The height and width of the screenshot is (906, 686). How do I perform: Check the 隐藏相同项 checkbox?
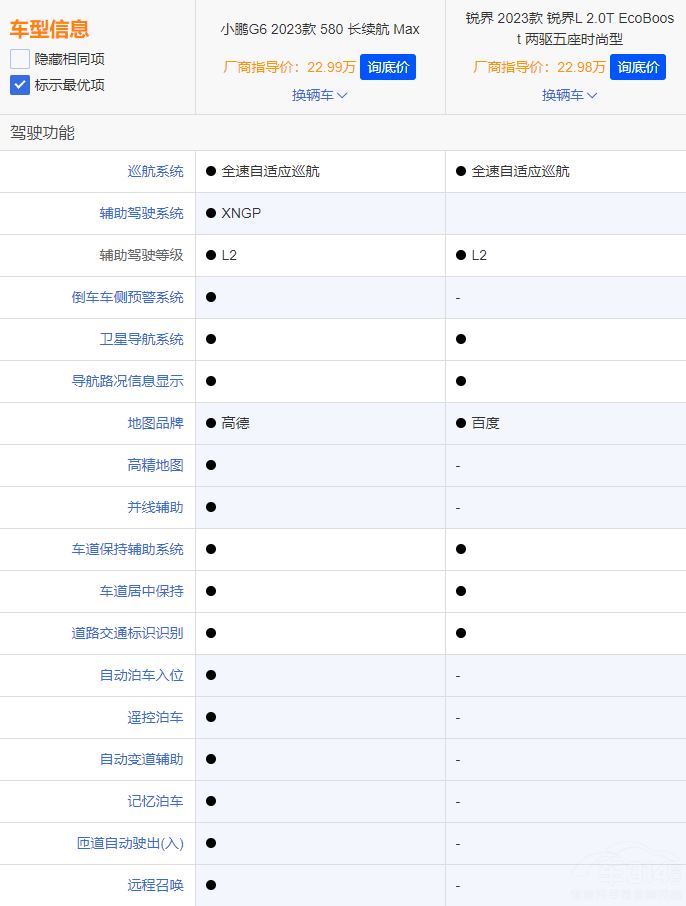point(20,59)
